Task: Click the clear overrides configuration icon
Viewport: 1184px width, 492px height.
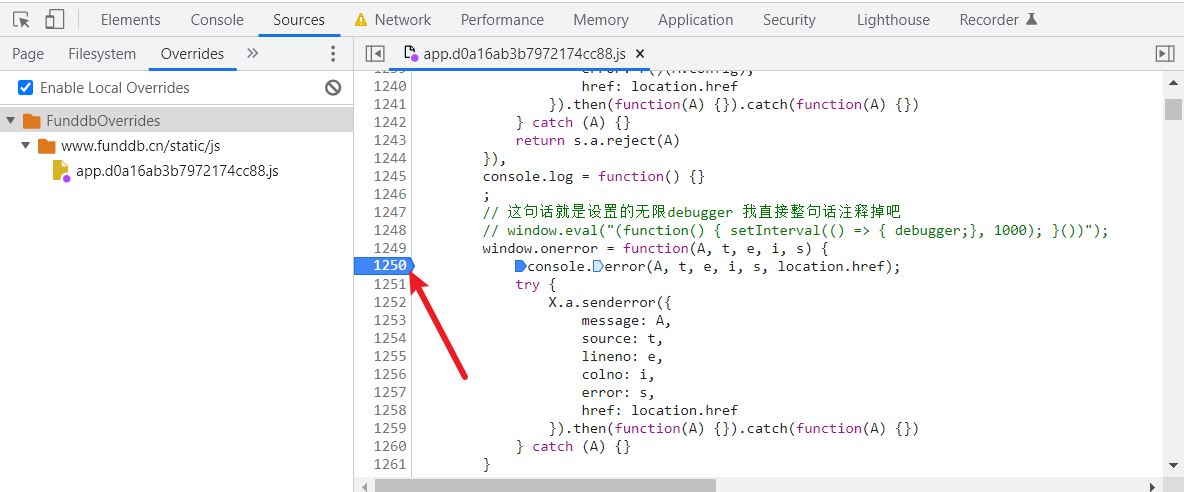Action: coord(333,88)
